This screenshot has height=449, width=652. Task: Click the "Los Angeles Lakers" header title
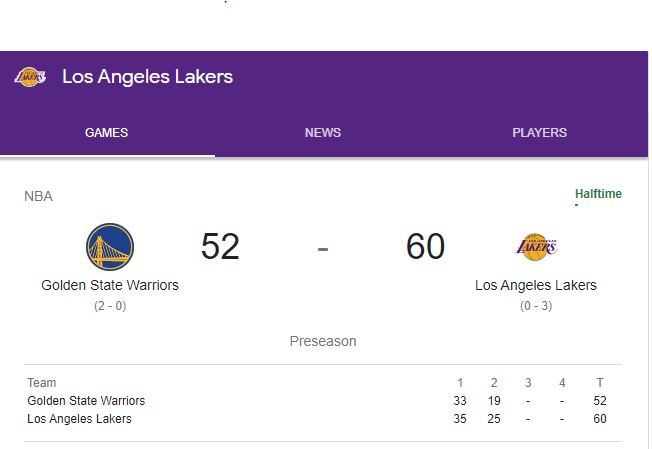click(x=147, y=77)
